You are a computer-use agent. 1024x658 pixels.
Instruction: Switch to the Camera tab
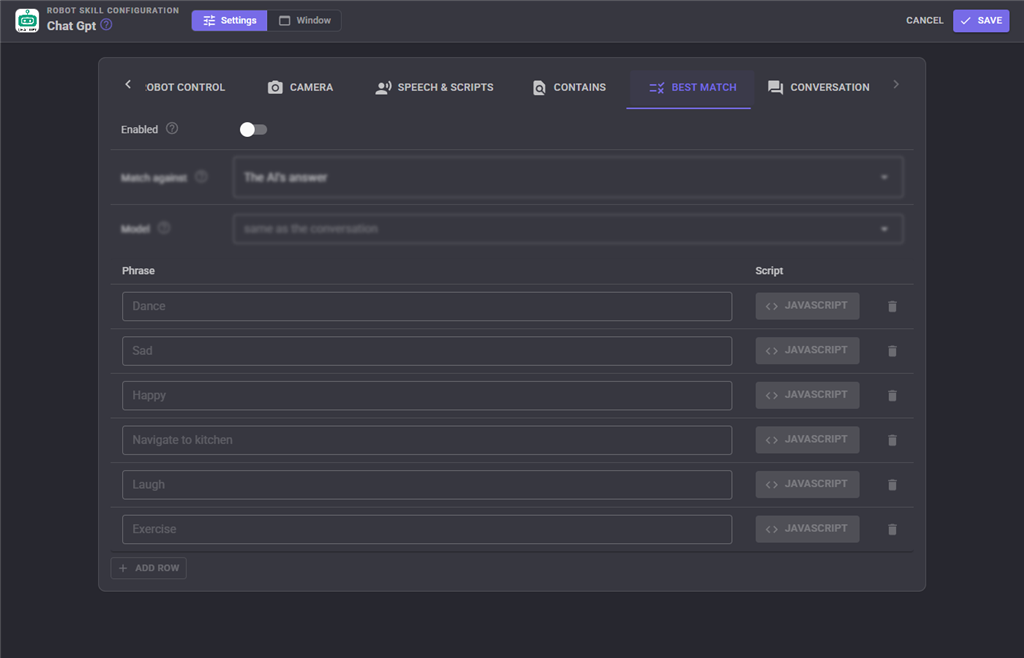(300, 87)
